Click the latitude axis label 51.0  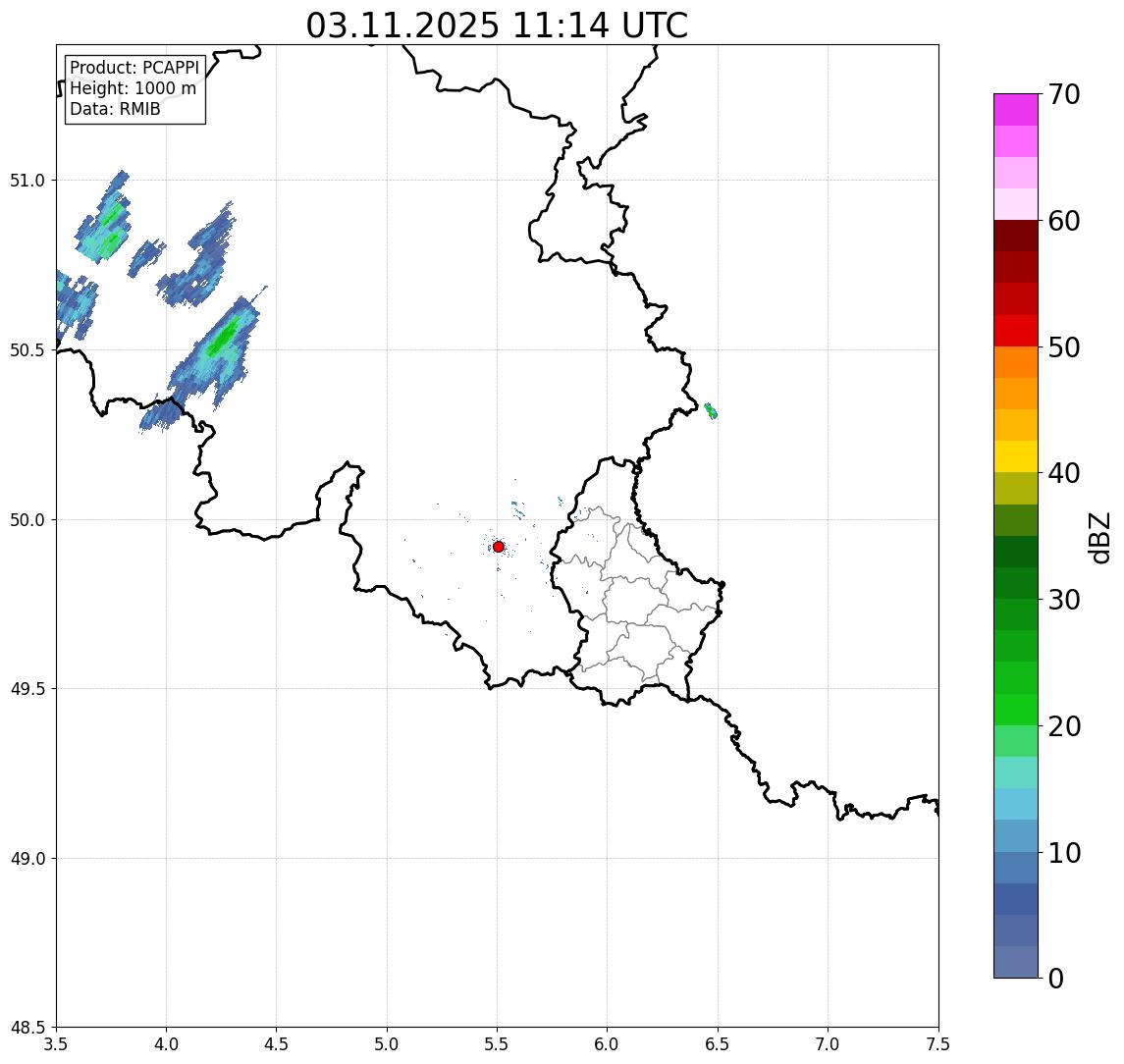click(x=27, y=181)
